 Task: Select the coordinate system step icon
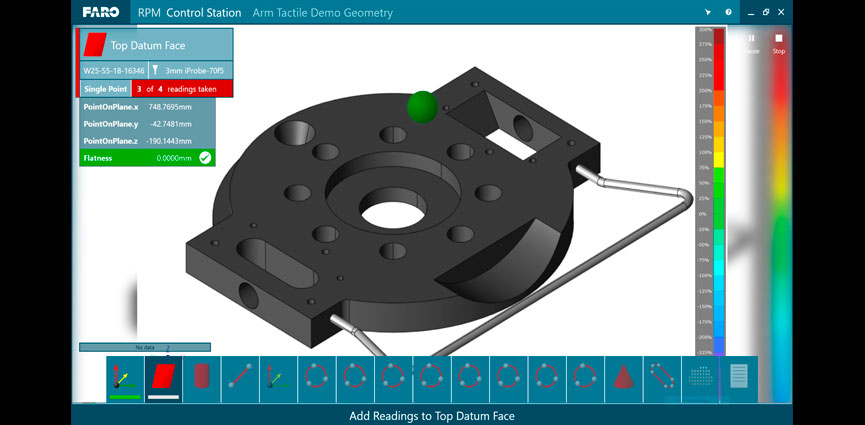[124, 378]
